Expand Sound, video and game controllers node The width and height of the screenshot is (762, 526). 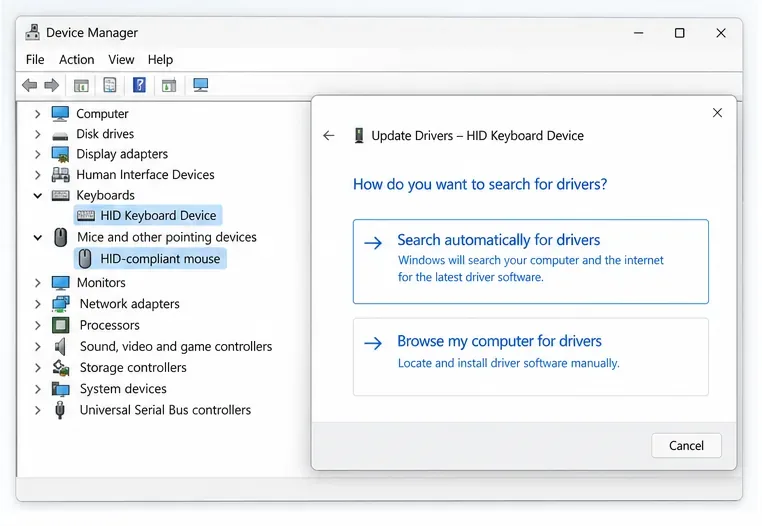(x=37, y=347)
